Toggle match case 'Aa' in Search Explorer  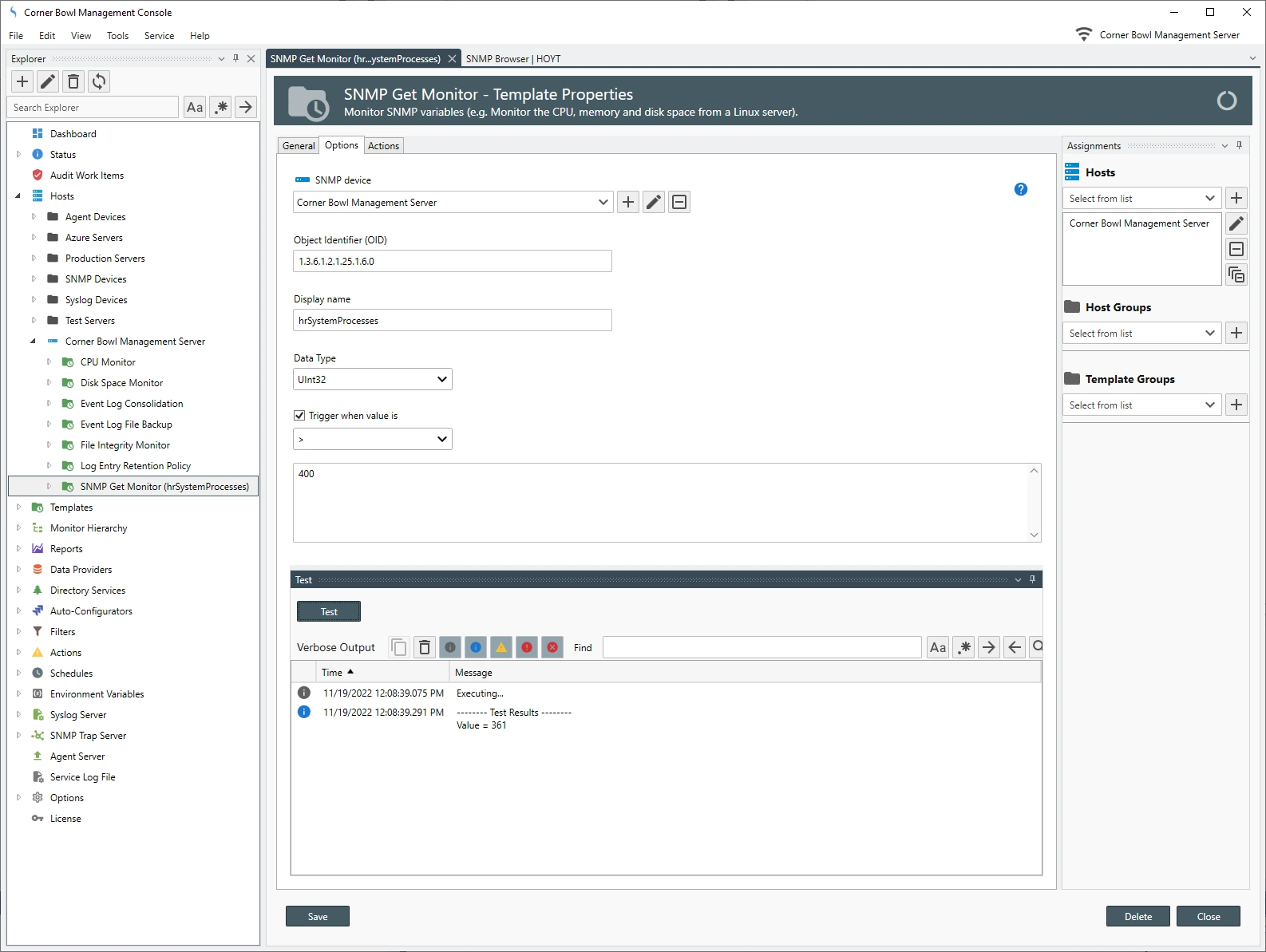[195, 108]
